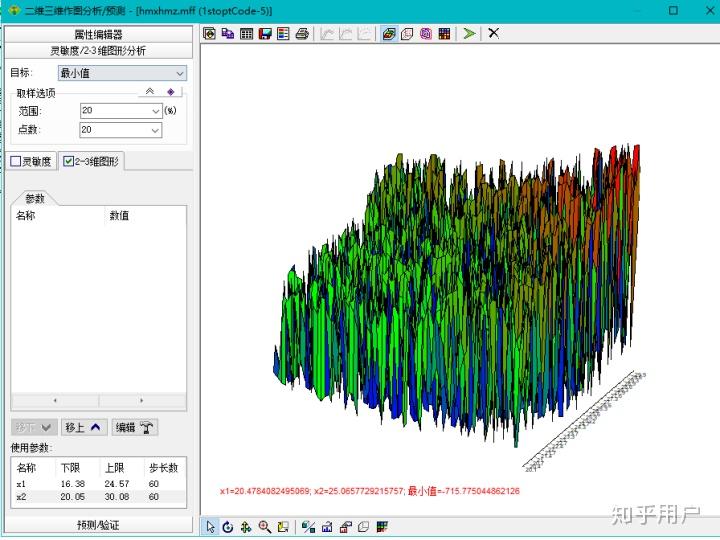Open the 预测/验证 panel header
720x540 pixels.
point(98,525)
